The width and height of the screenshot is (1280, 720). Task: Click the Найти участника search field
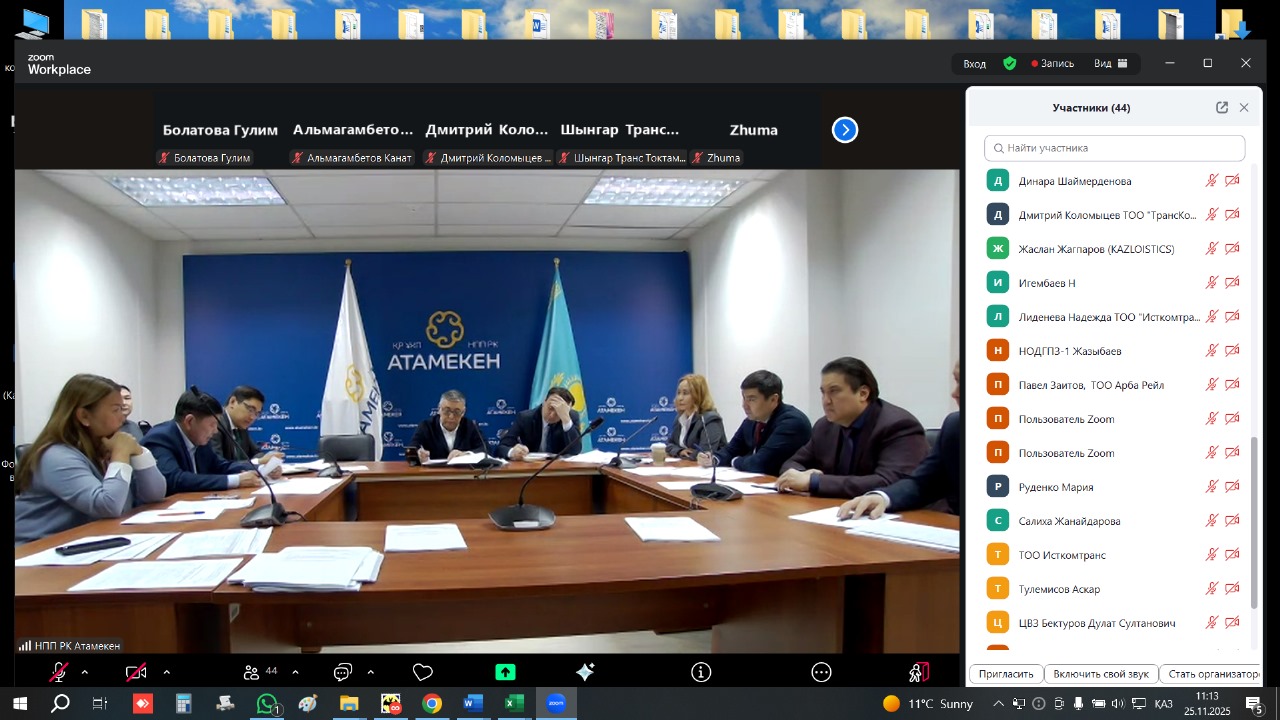click(x=1114, y=148)
